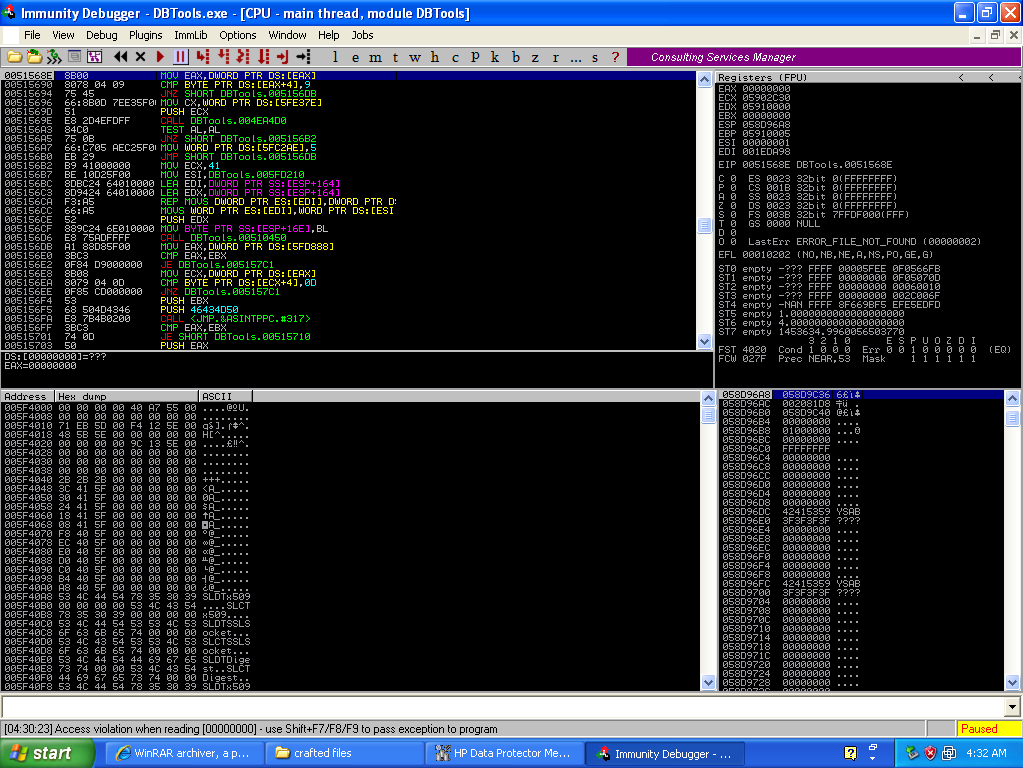Expand the command bar dropdown arrow
This screenshot has height=768, width=1023.
click(1012, 707)
